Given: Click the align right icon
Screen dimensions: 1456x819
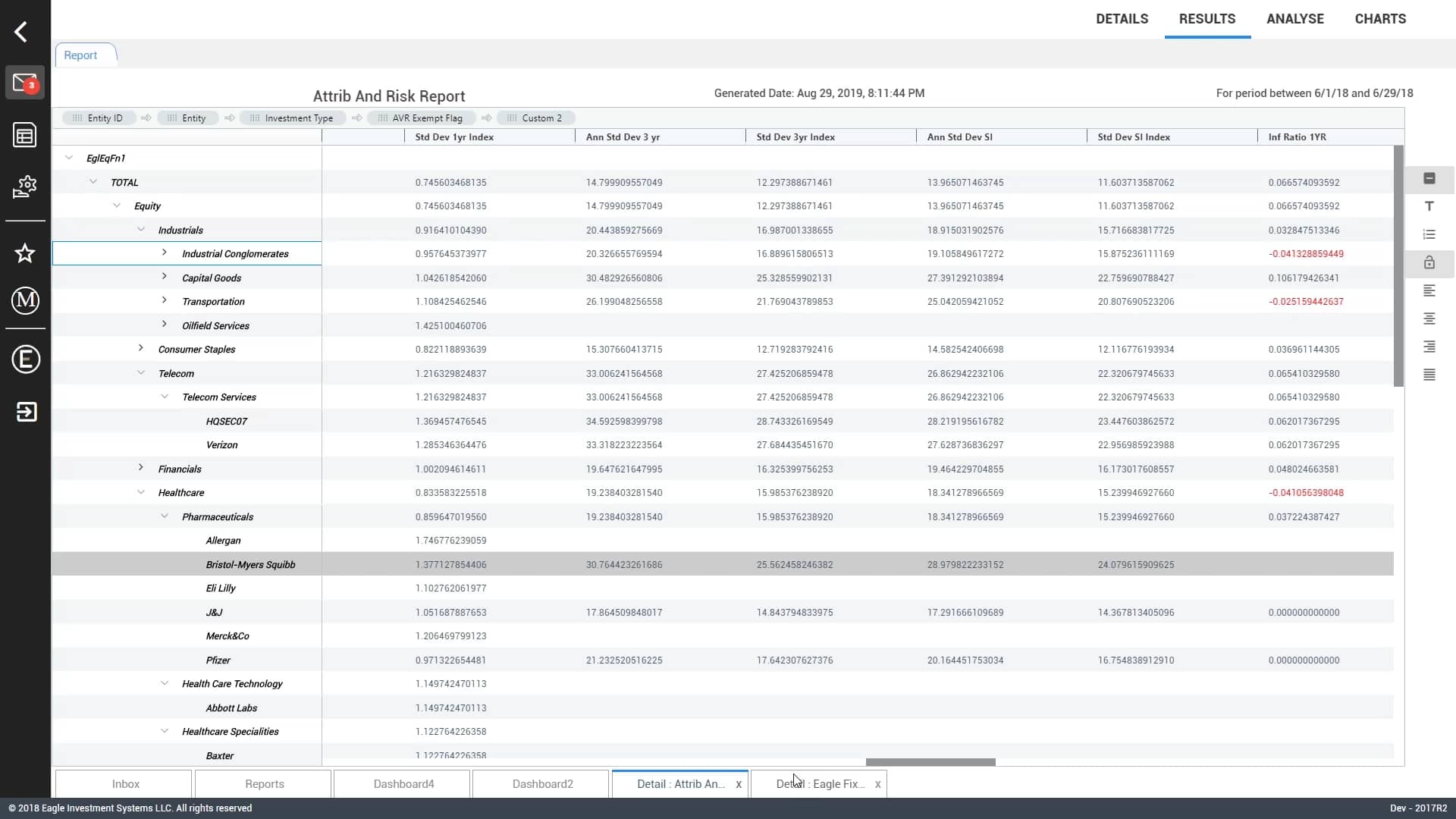Looking at the screenshot, I should pyautogui.click(x=1429, y=347).
